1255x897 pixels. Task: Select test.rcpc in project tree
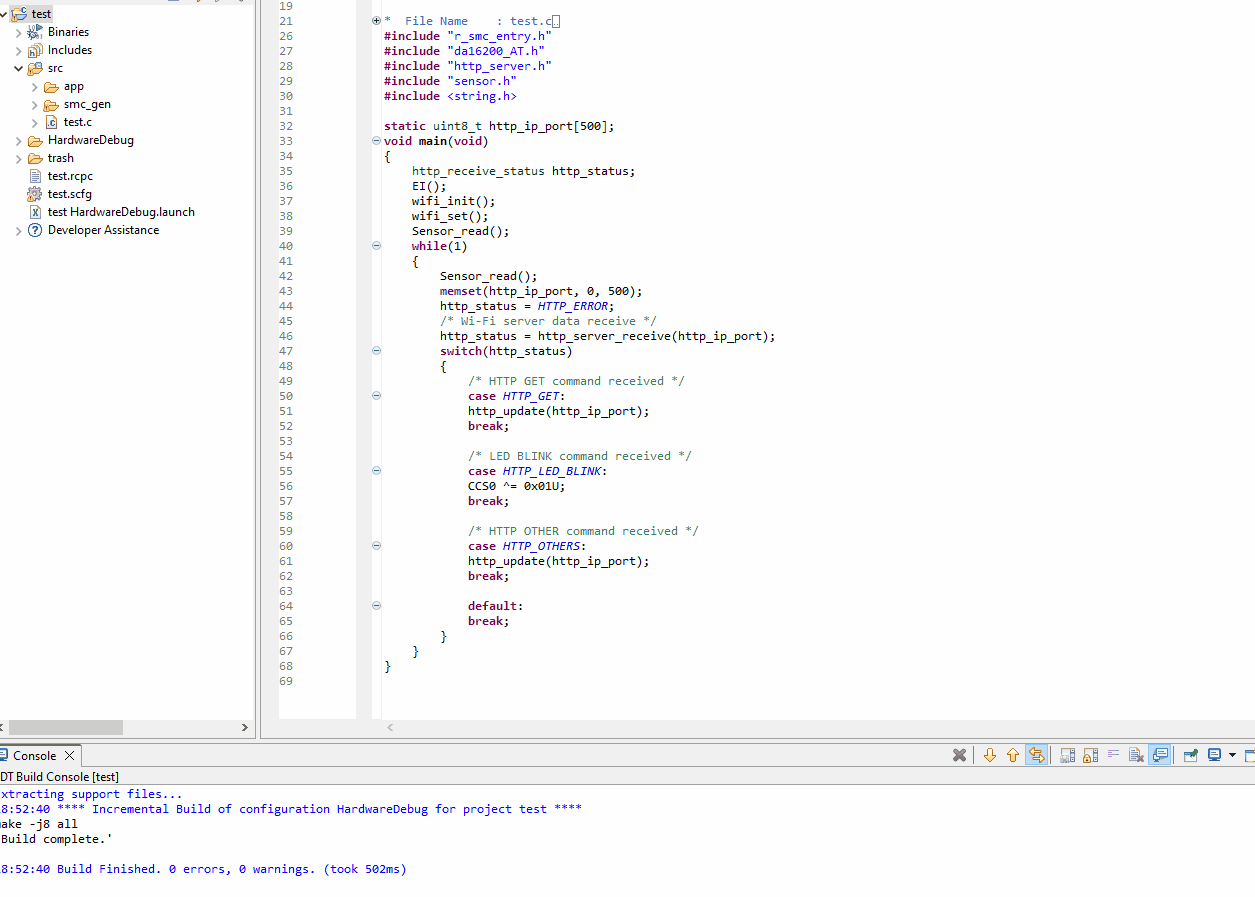(70, 176)
